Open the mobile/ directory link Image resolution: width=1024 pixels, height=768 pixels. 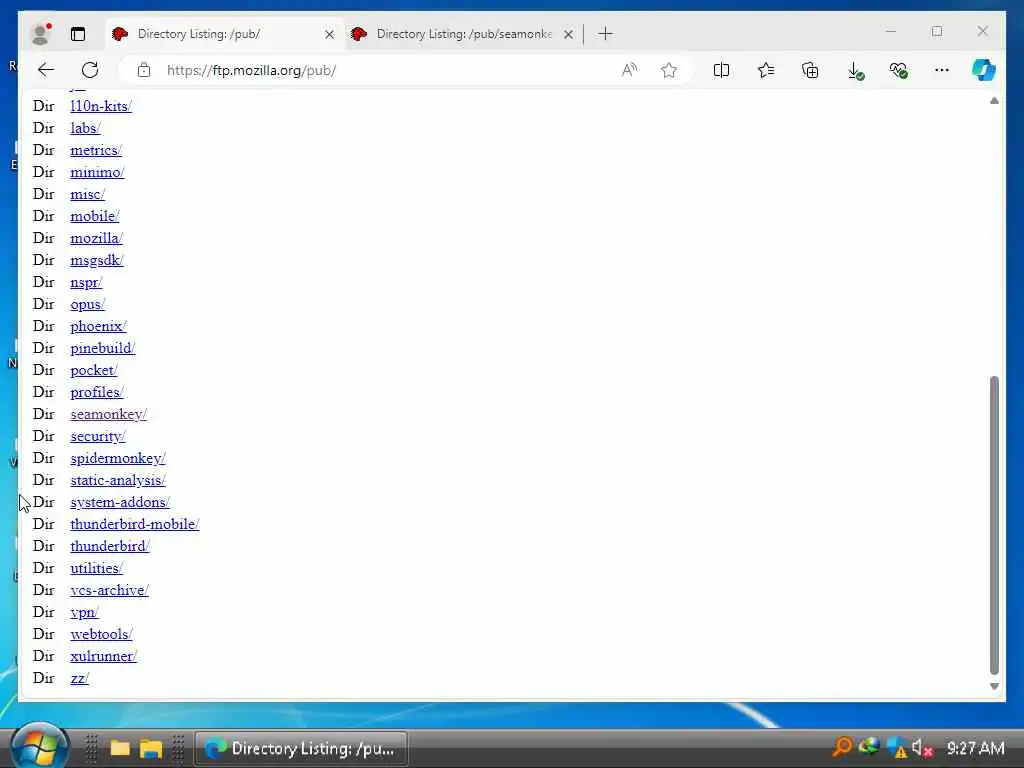(95, 216)
